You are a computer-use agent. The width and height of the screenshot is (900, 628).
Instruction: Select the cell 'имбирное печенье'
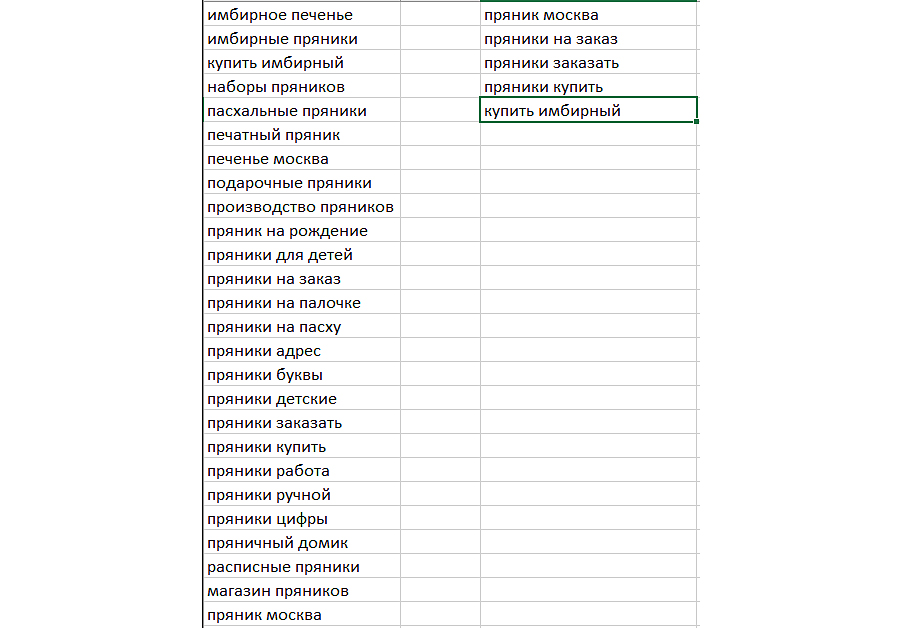click(x=280, y=15)
